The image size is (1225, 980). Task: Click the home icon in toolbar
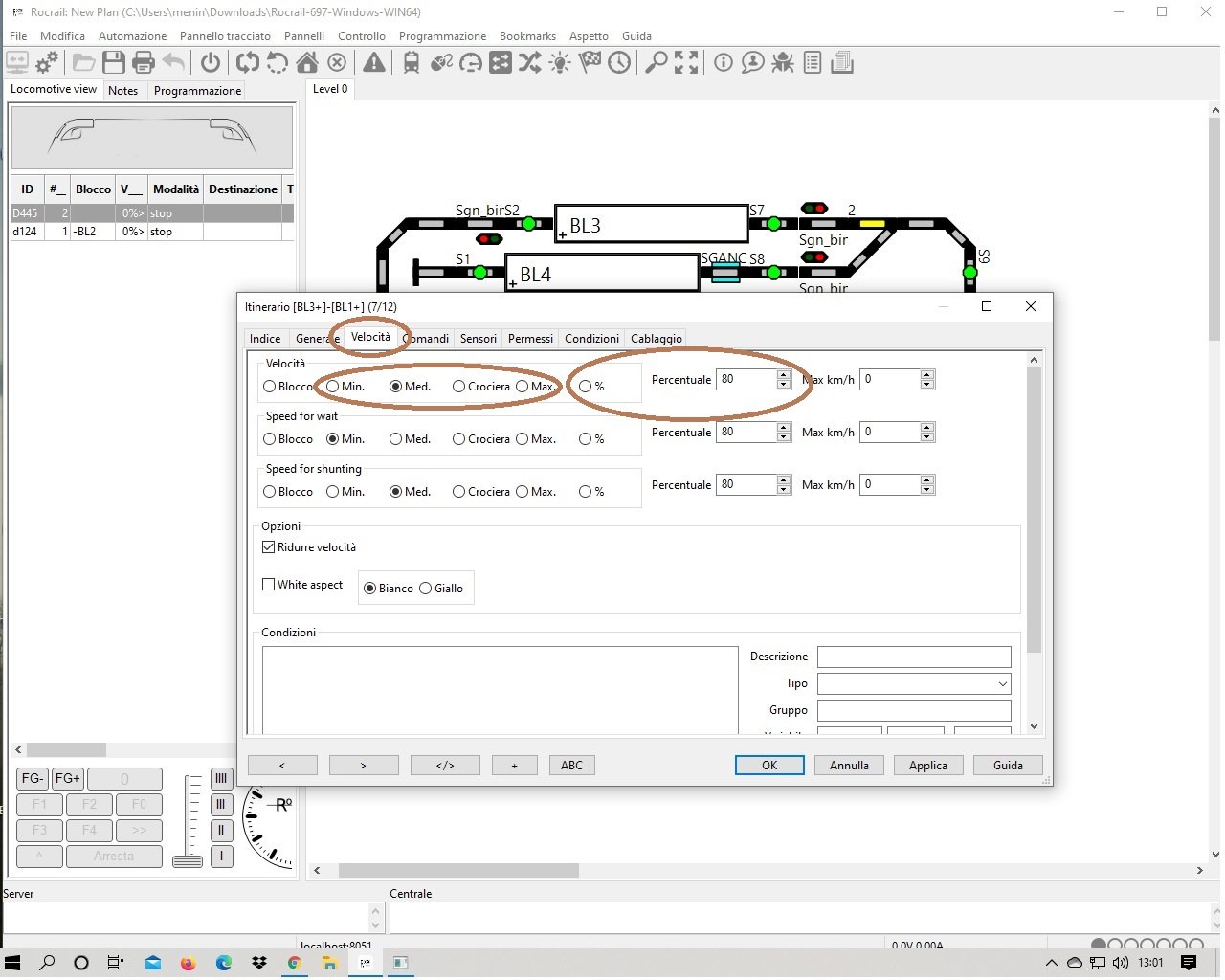tap(307, 63)
